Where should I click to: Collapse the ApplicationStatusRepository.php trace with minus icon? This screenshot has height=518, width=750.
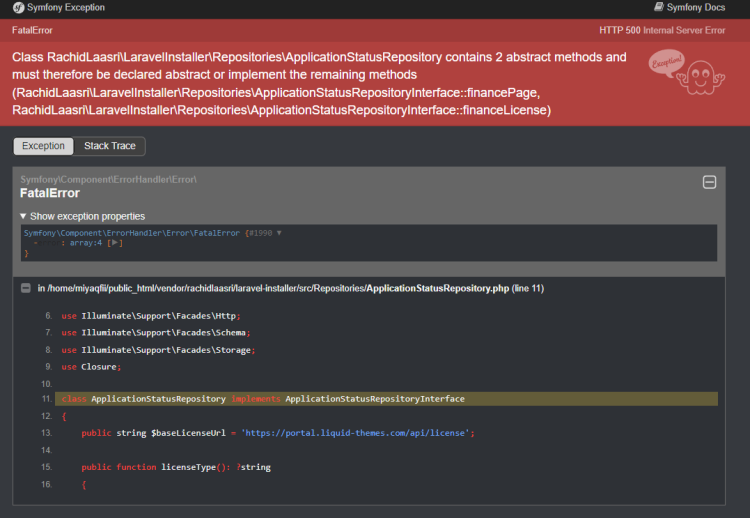tap(25, 288)
